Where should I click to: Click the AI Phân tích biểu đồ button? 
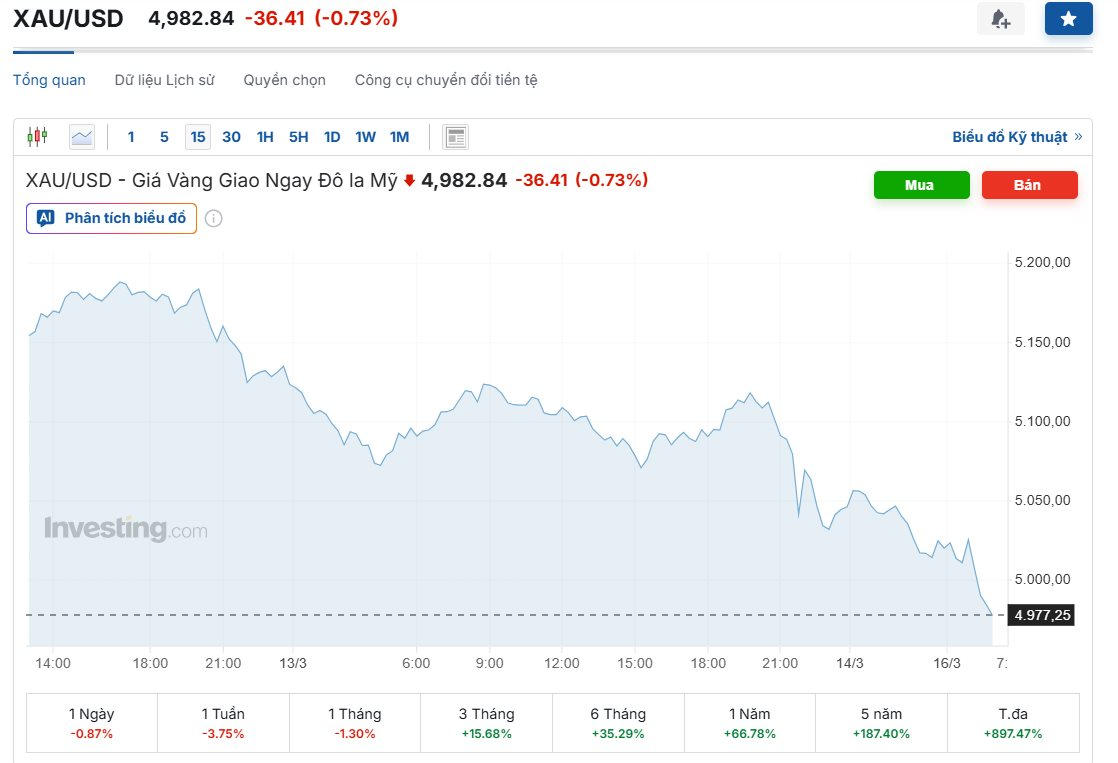click(x=112, y=218)
